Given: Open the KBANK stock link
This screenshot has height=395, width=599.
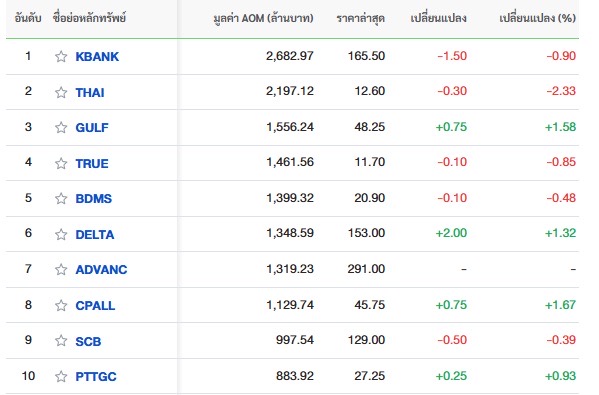Looking at the screenshot, I should pyautogui.click(x=97, y=57).
